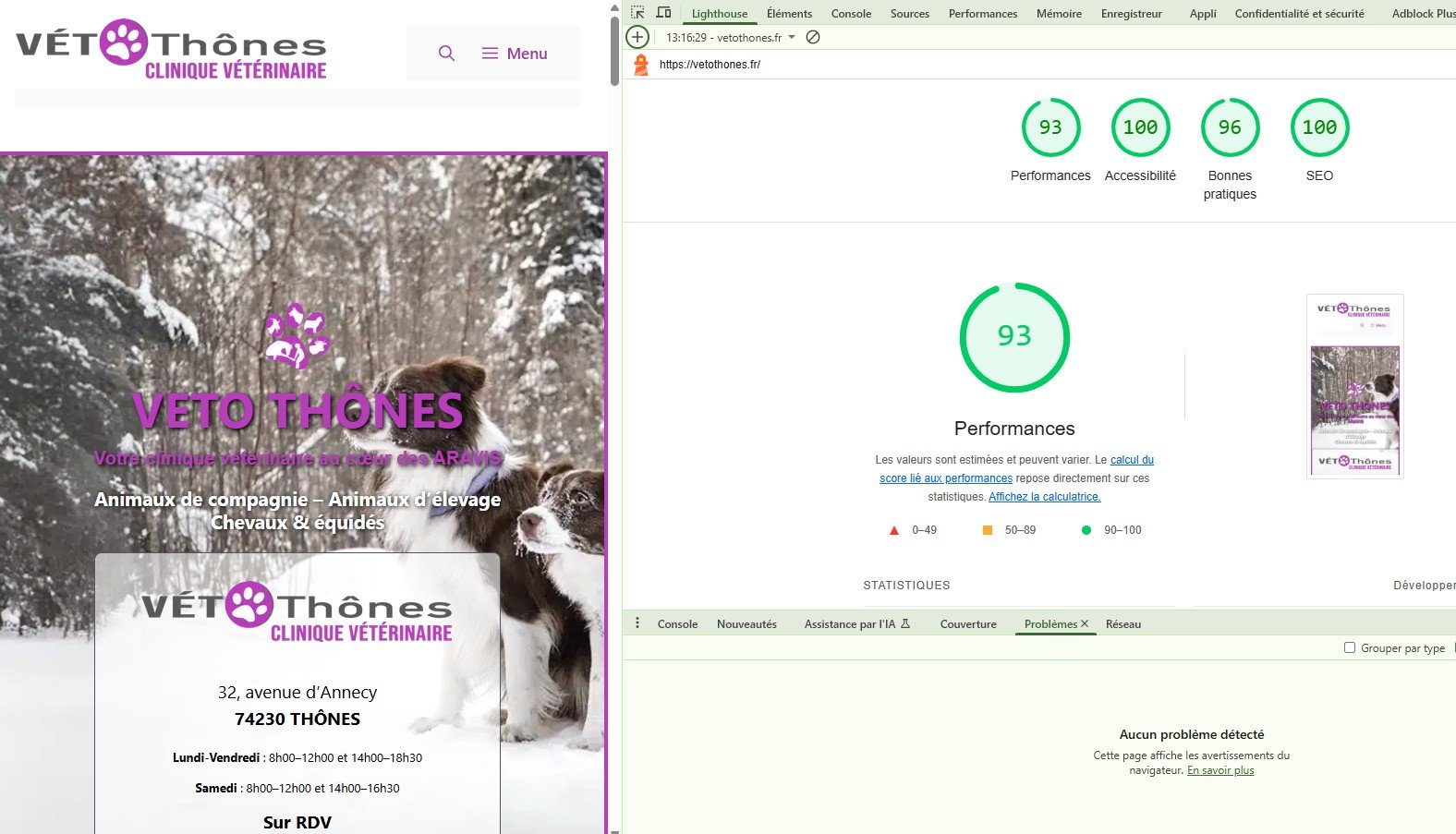Screen dimensions: 1456x834
Task: Click the green circle 90–100 legend marker
Action: coord(1086,530)
